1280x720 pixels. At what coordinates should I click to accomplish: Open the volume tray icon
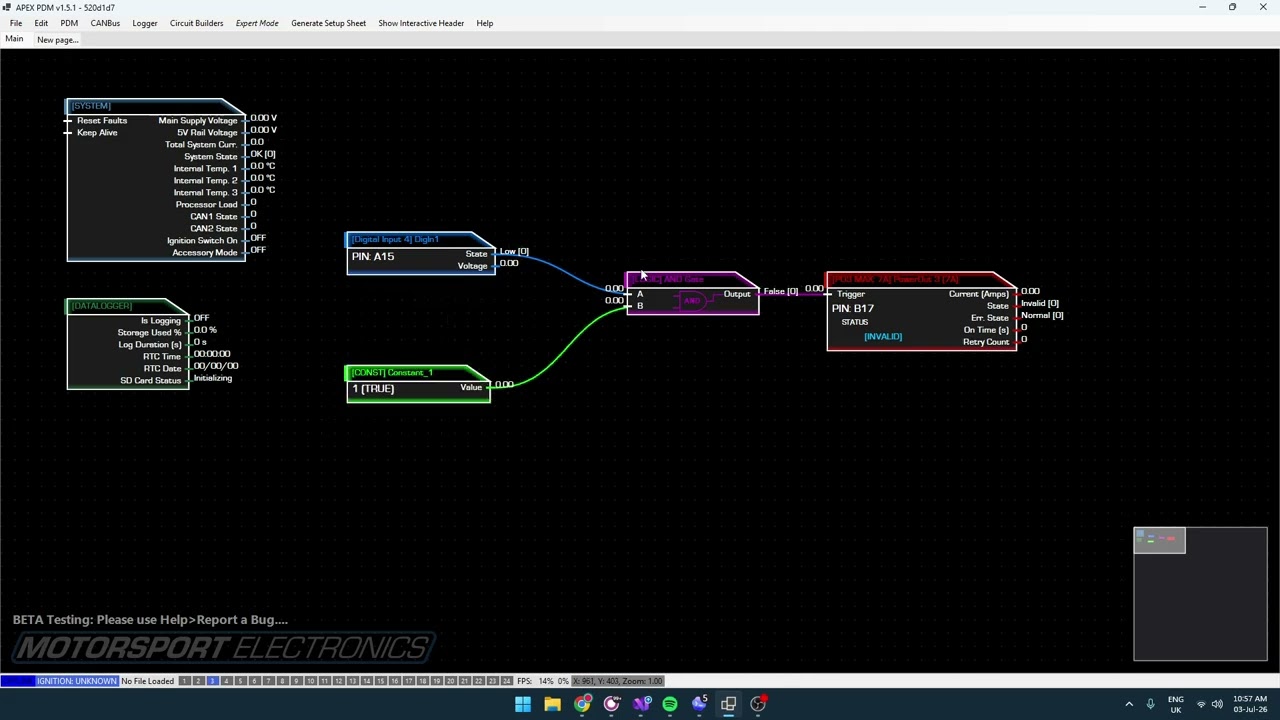tap(1217, 704)
